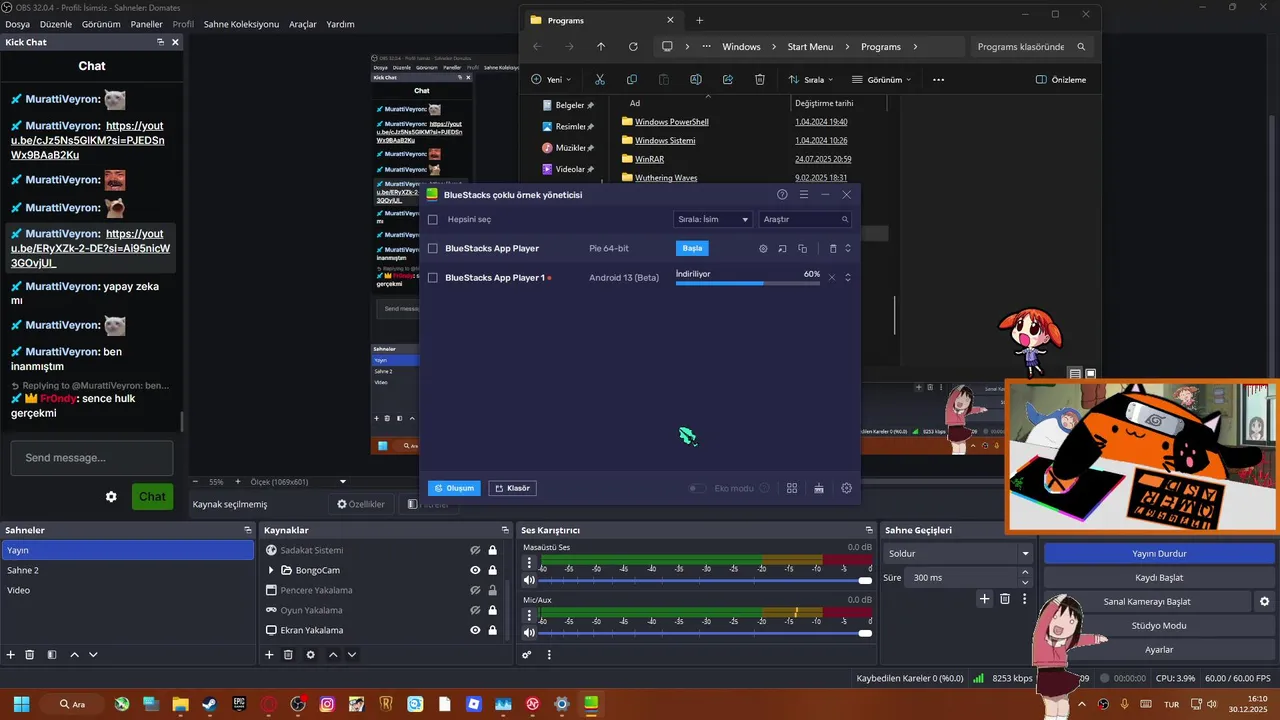Hide BongoCam source visibility eye
The height and width of the screenshot is (720, 1280).
click(x=476, y=570)
